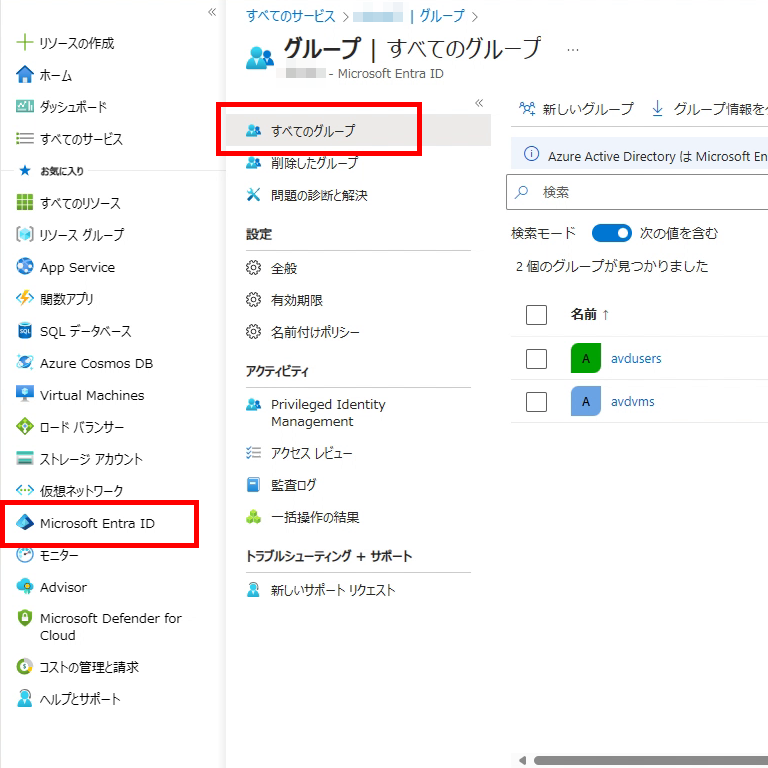Viewport: 768px width, 768px height.
Task: Toggle the 検索モード switch
Action: coord(611,233)
